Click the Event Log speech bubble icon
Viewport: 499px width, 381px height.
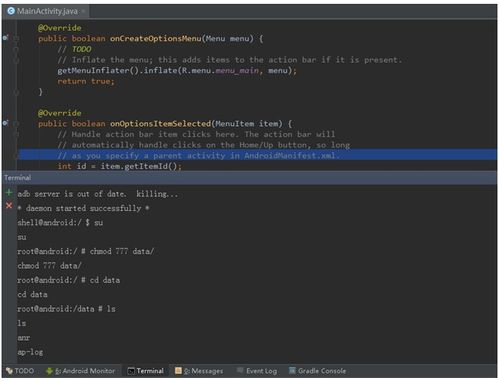tap(240, 370)
